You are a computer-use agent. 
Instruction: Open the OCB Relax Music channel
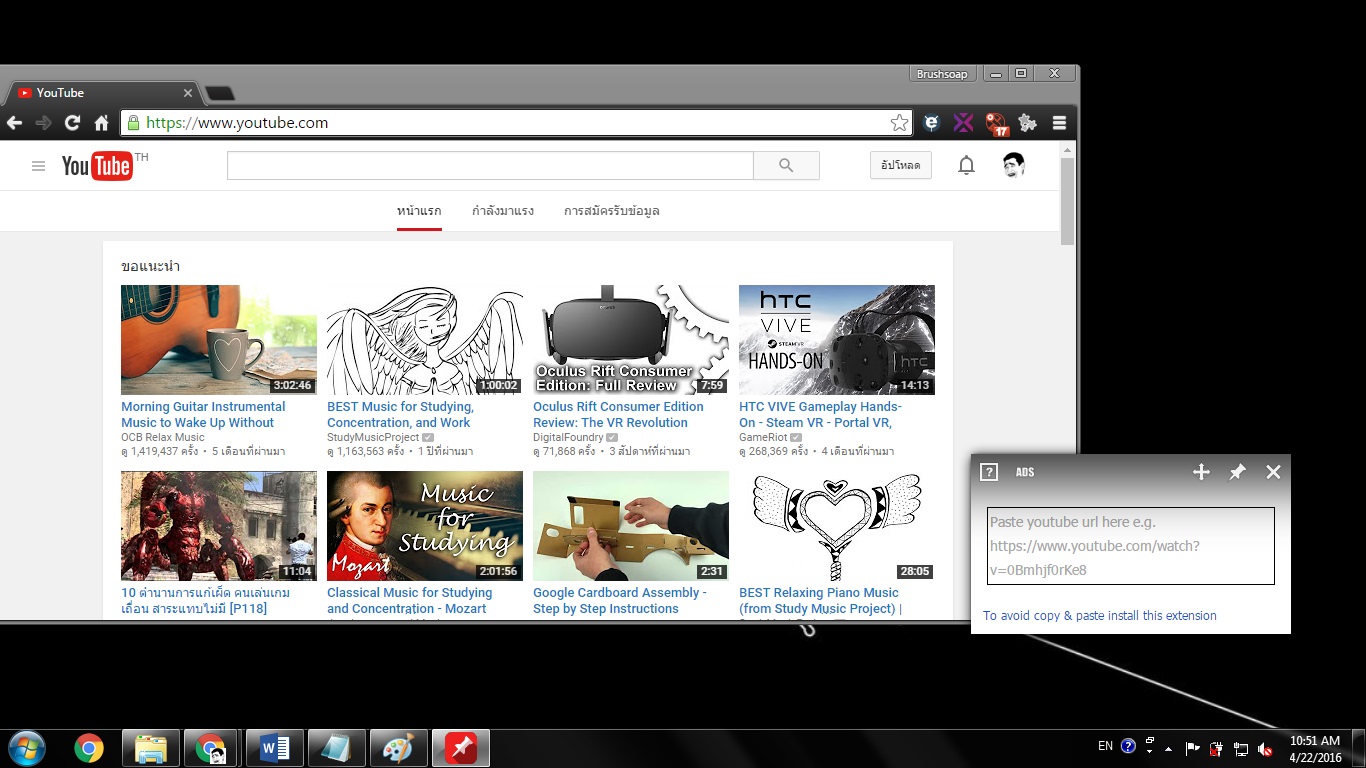(x=163, y=437)
